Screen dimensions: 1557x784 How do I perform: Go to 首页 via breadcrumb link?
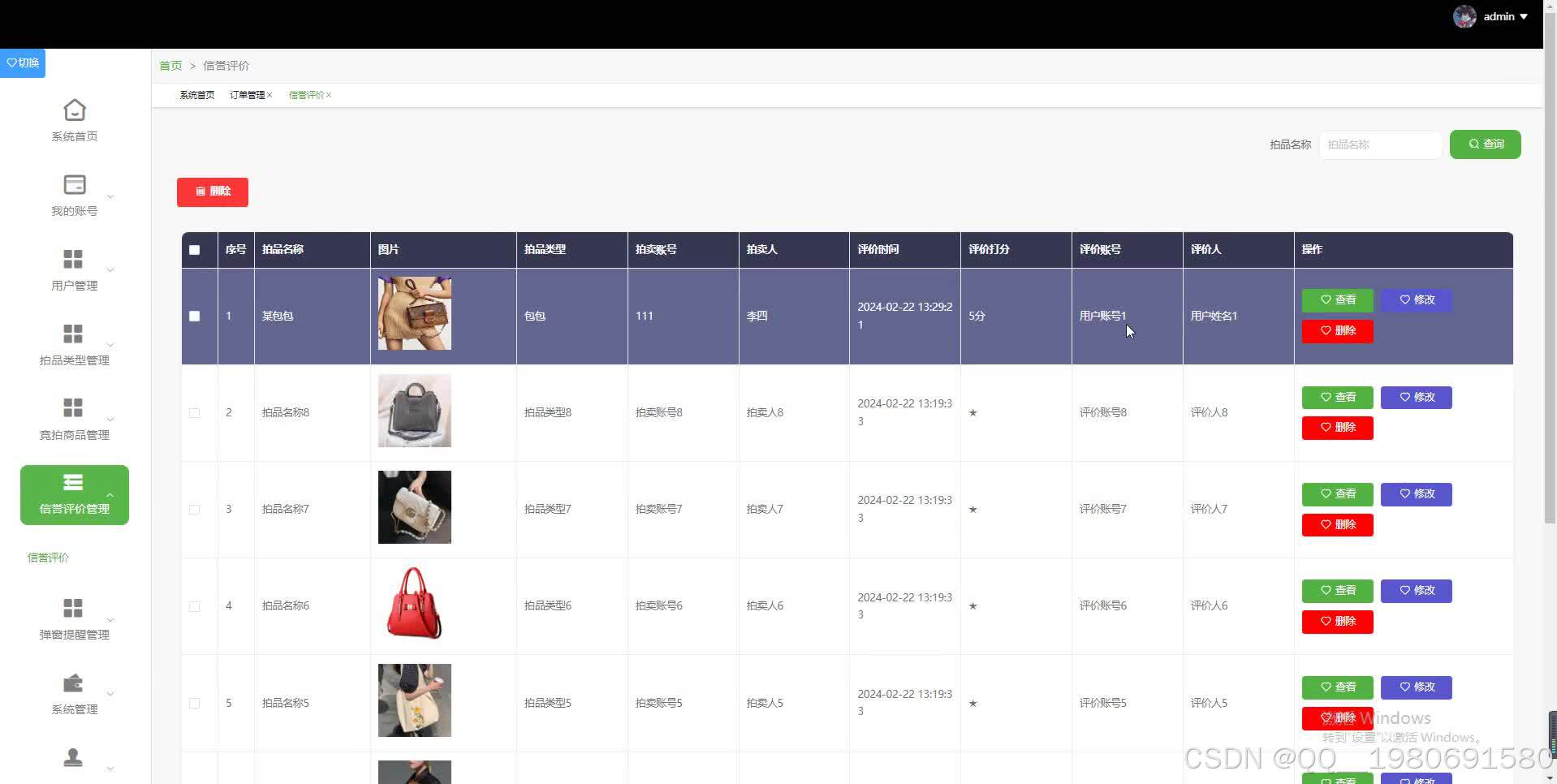coord(170,66)
